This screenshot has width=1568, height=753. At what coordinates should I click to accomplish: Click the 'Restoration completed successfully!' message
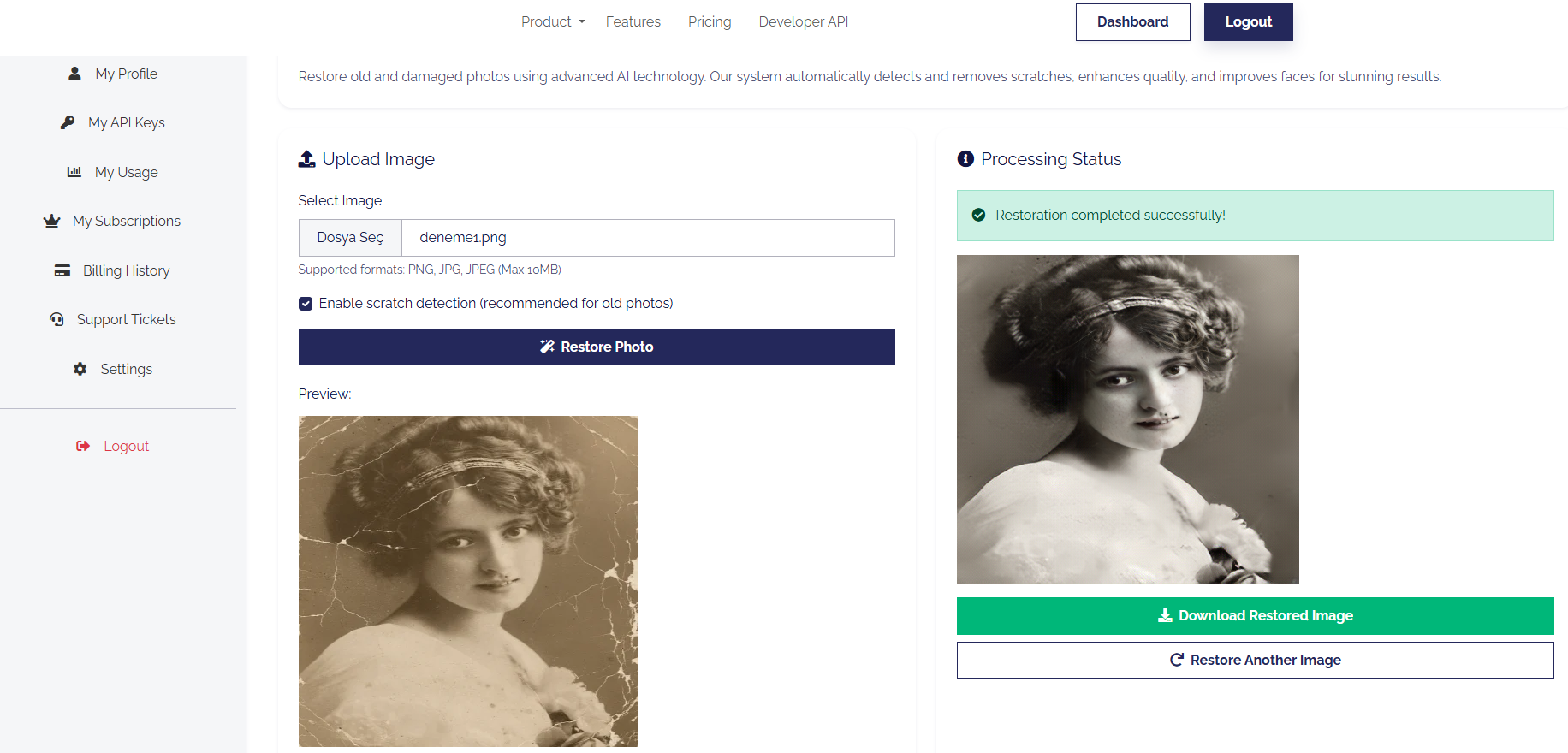coord(1110,215)
